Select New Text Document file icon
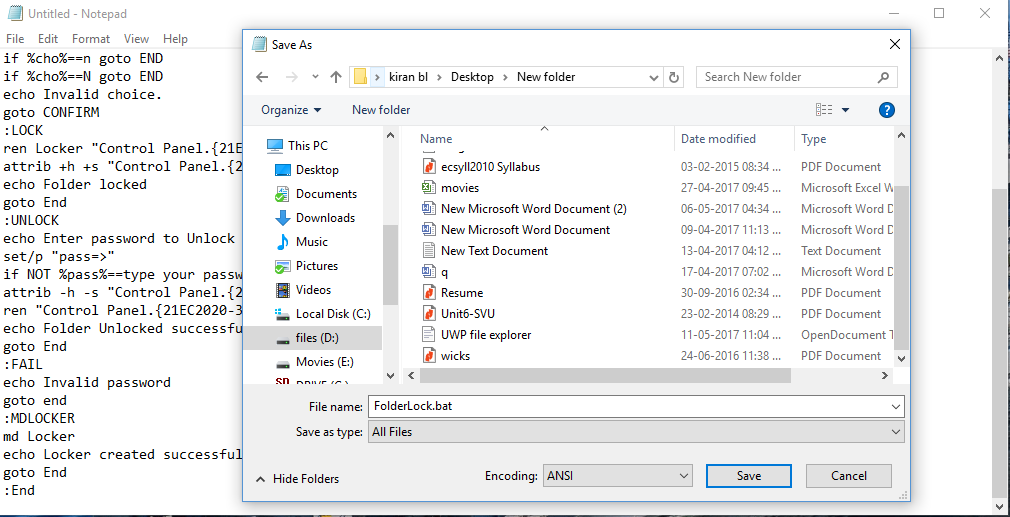 (429, 250)
